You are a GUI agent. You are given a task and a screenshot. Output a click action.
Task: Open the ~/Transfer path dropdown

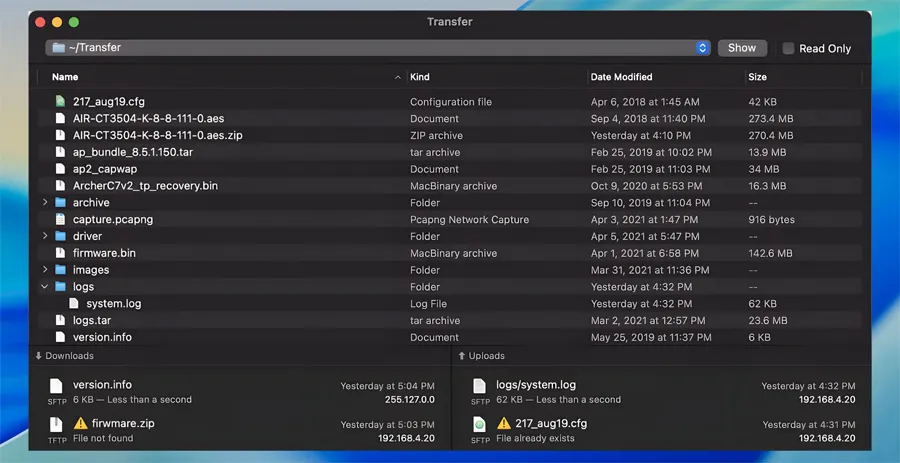coord(702,48)
